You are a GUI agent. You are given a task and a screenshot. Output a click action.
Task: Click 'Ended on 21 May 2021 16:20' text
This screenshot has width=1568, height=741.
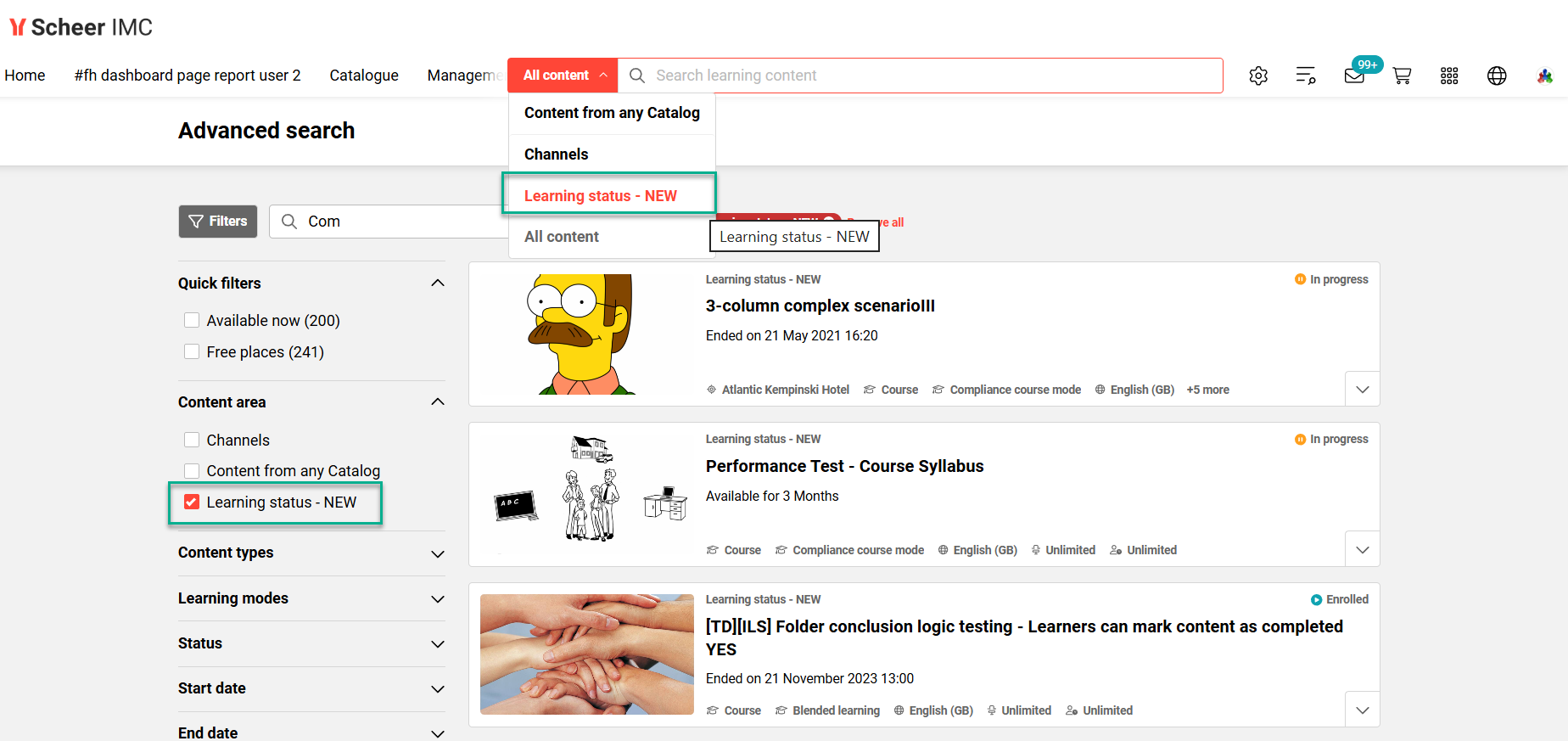[x=792, y=335]
